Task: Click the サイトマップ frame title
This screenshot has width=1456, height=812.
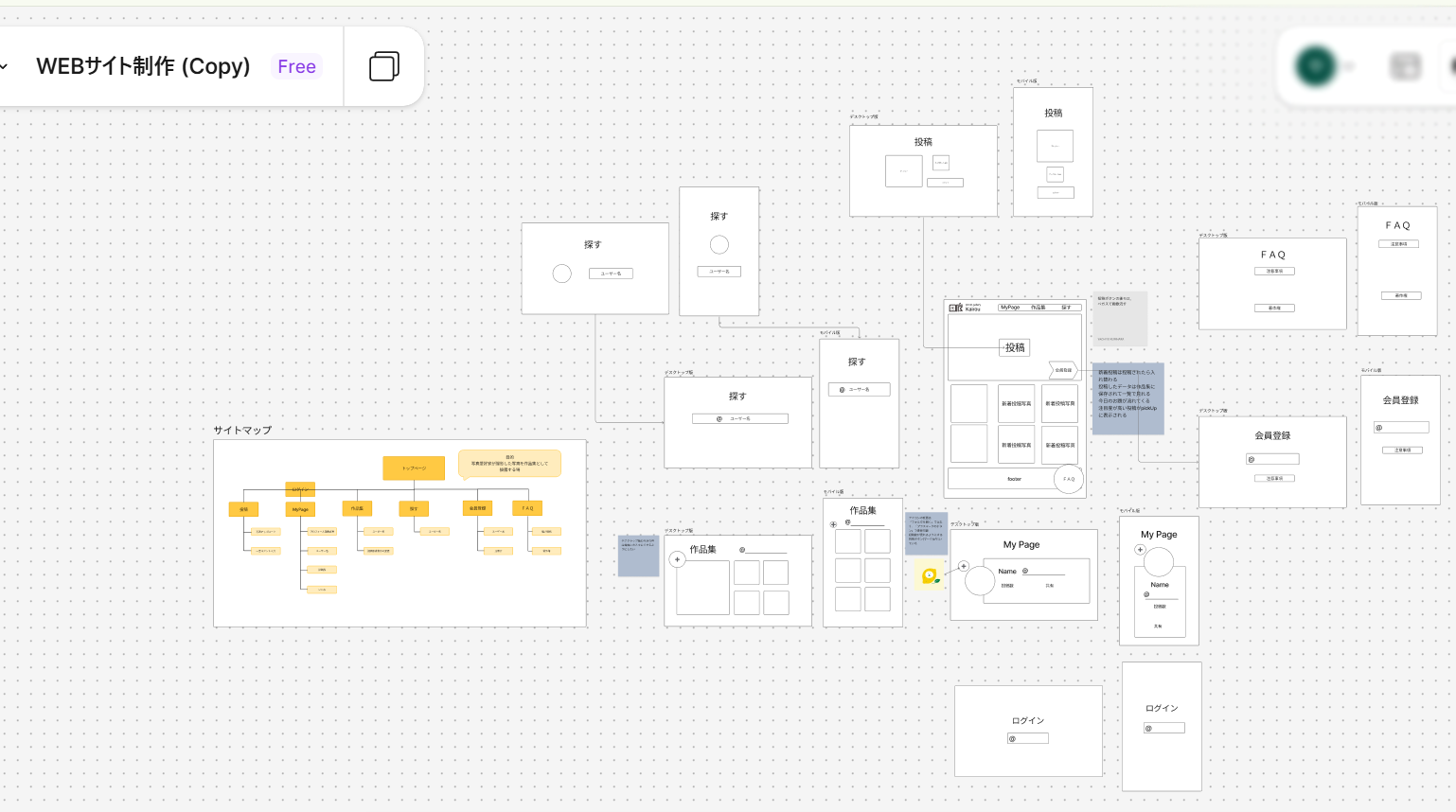Action: 242,430
